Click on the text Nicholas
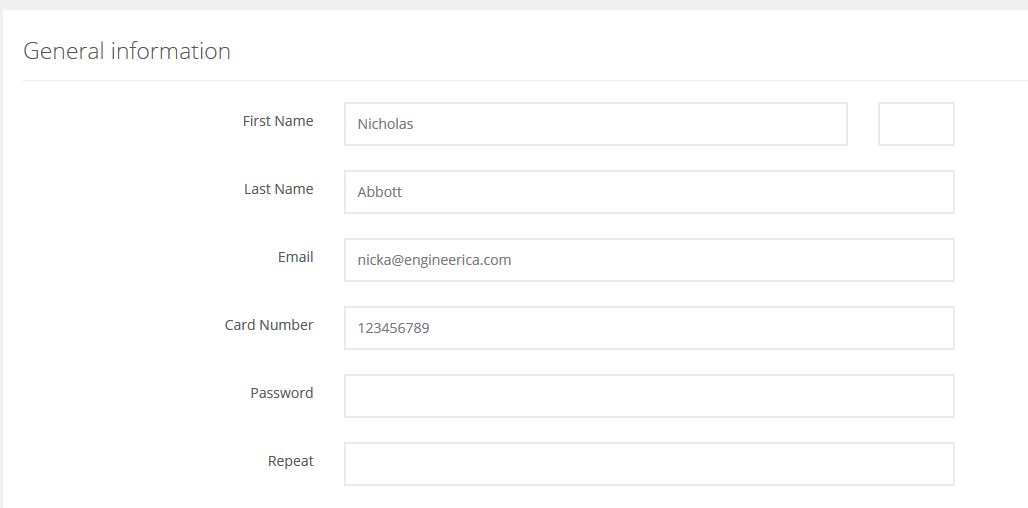 click(x=386, y=124)
